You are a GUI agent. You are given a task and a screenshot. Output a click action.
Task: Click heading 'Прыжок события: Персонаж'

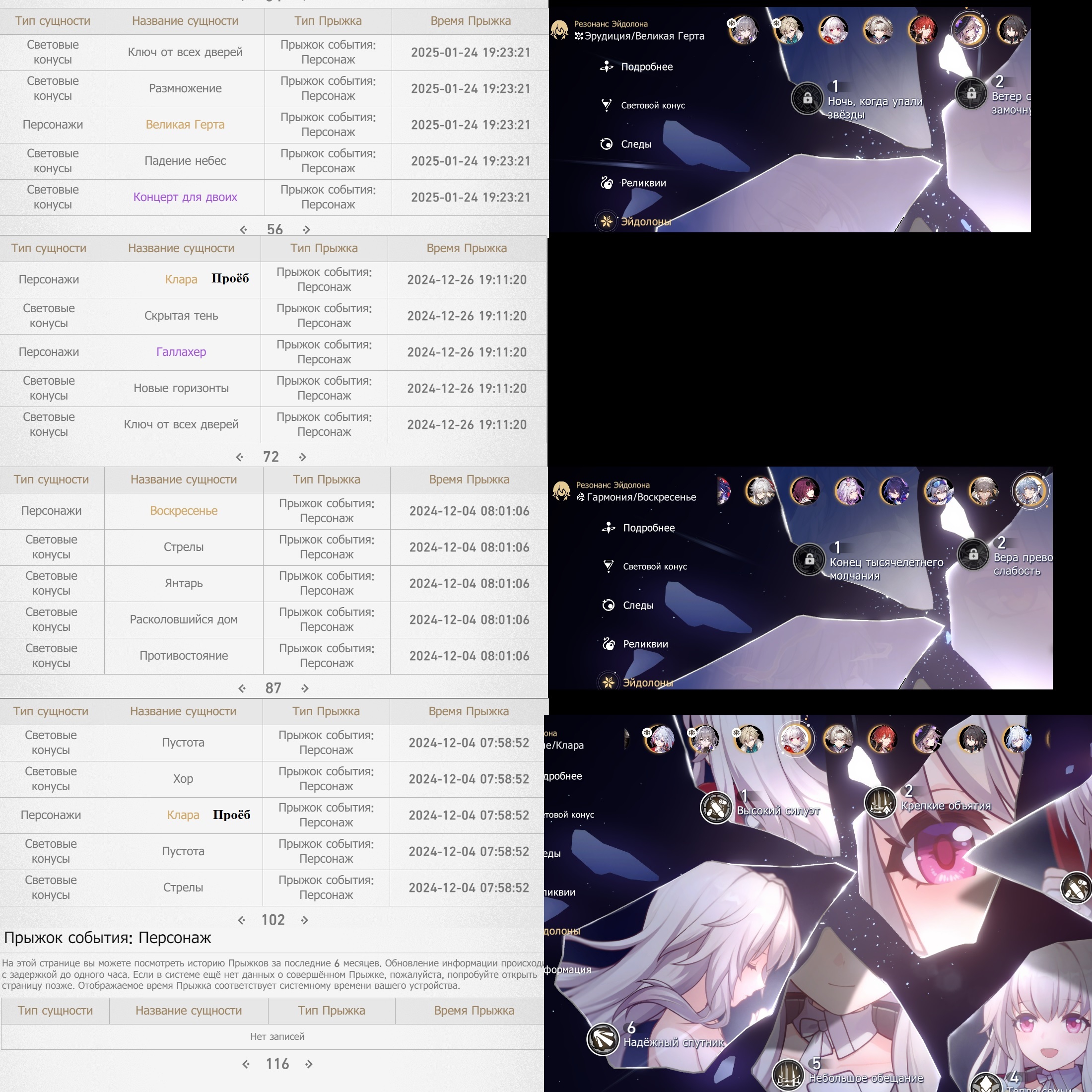[x=107, y=937]
